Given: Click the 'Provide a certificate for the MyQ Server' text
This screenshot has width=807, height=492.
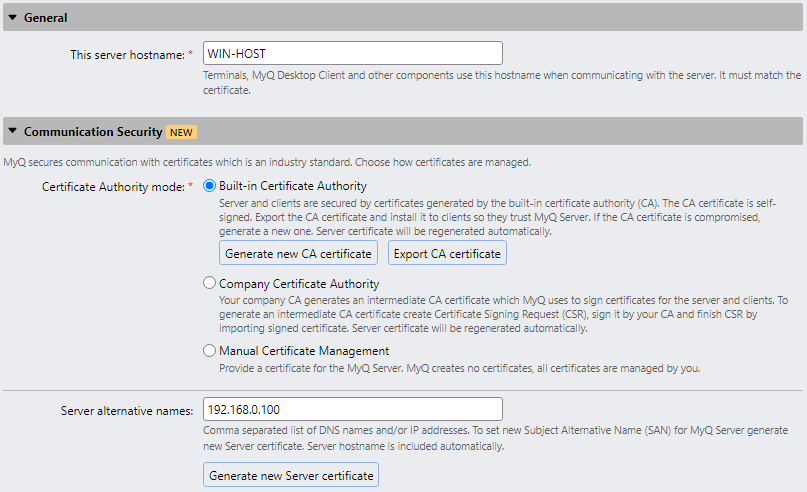Looking at the screenshot, I should [460, 368].
